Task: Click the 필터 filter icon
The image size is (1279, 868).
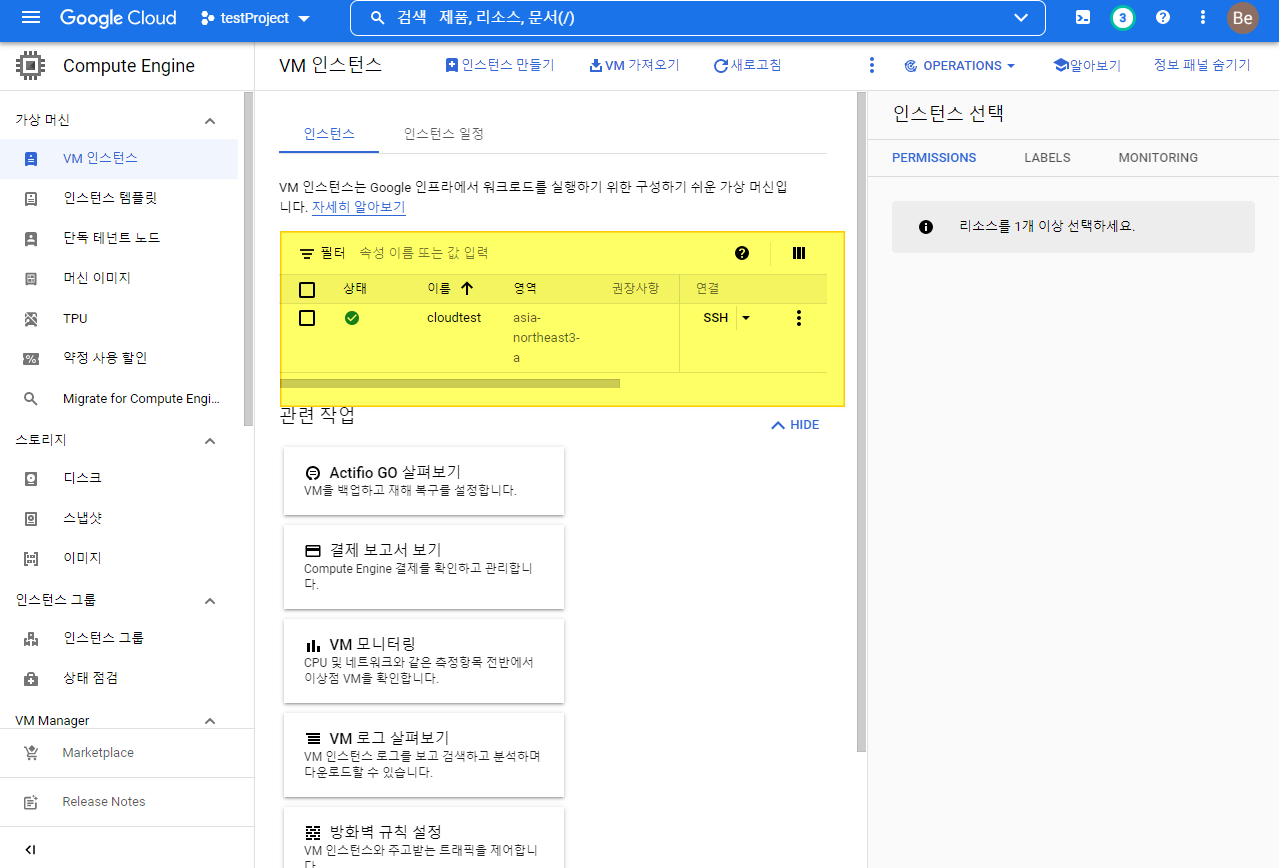Action: coord(307,254)
